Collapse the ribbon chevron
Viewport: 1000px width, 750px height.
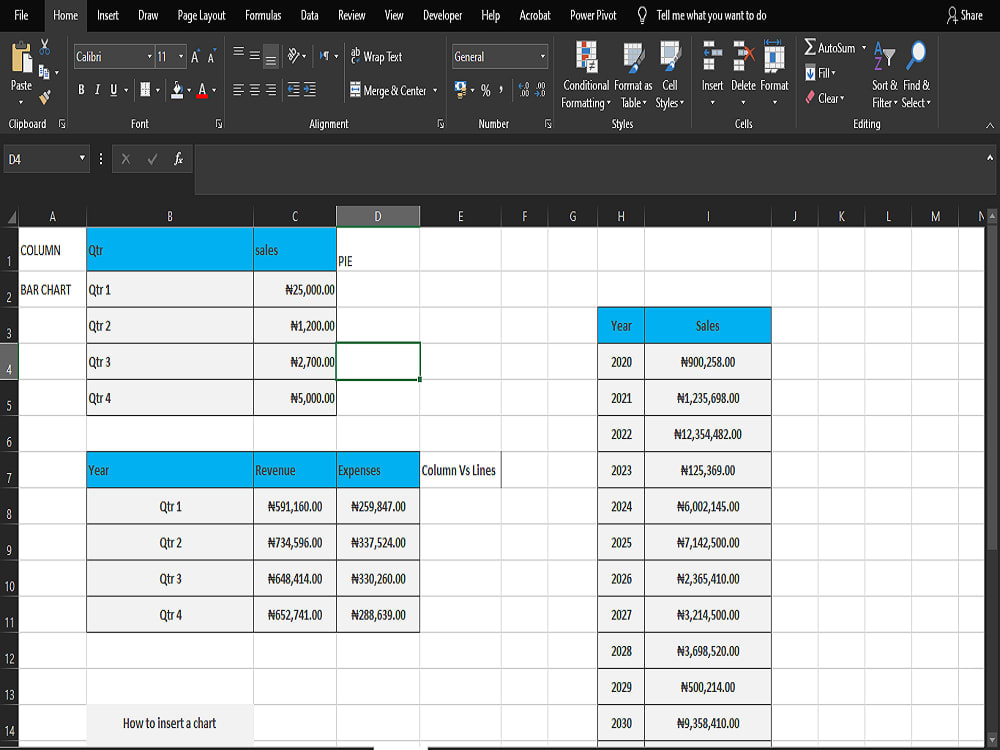click(x=990, y=126)
